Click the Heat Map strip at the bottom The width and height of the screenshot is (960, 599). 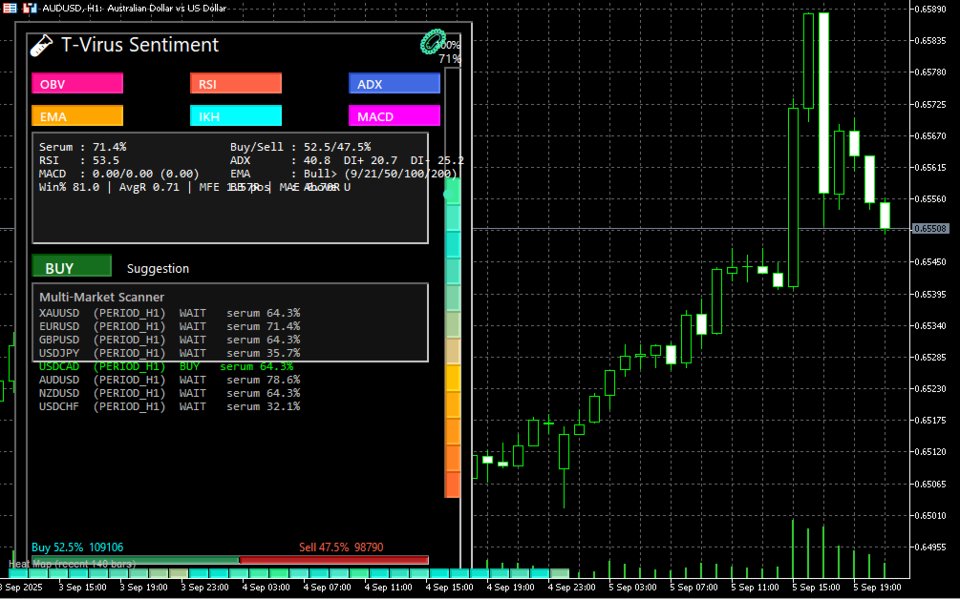tap(289, 573)
